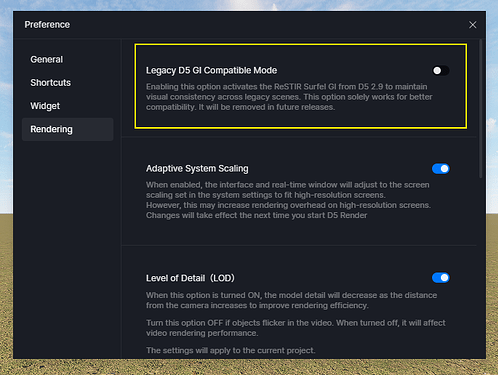Click the Preference dialog title

pos(47,25)
